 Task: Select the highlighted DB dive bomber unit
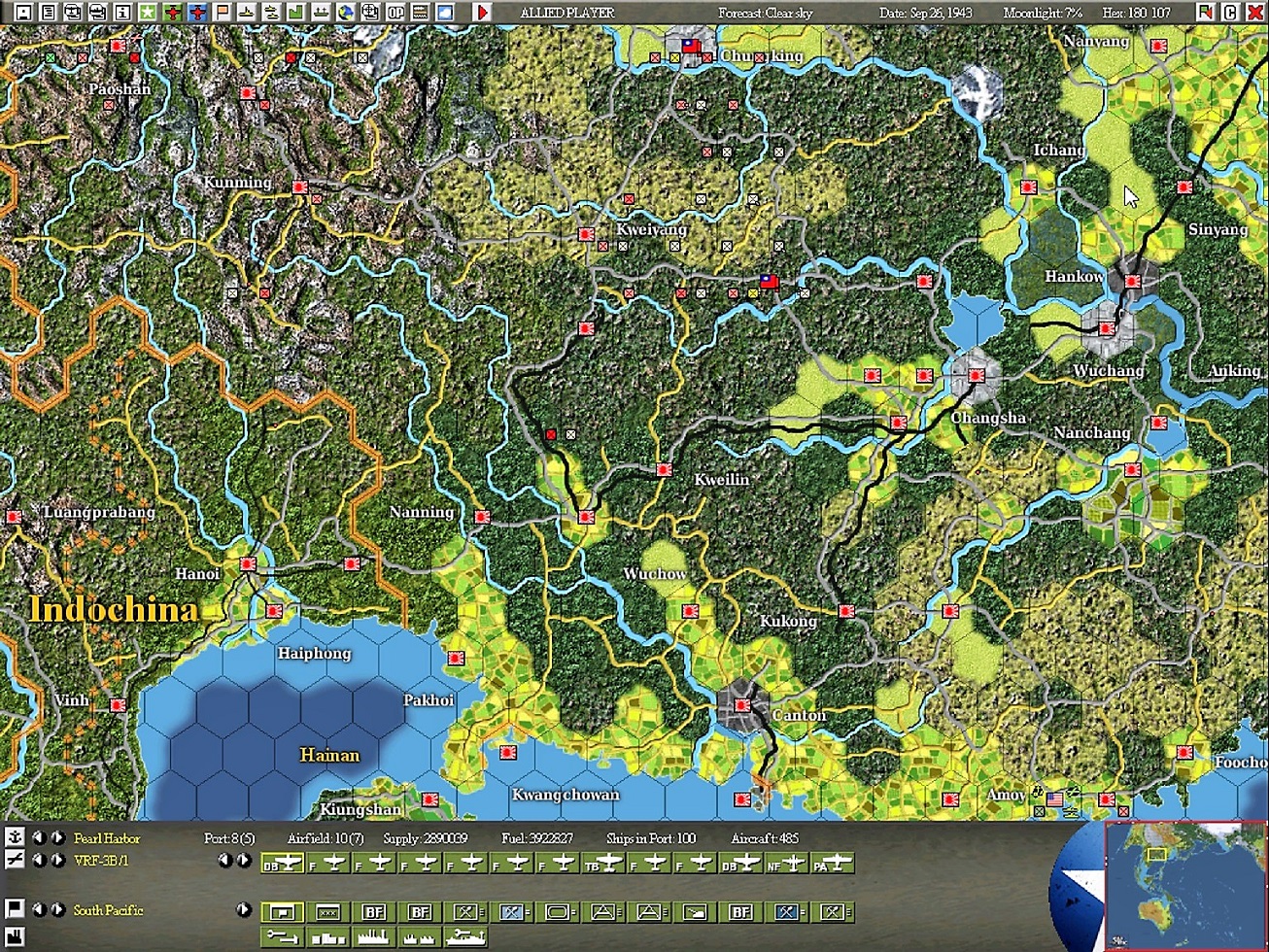[283, 863]
